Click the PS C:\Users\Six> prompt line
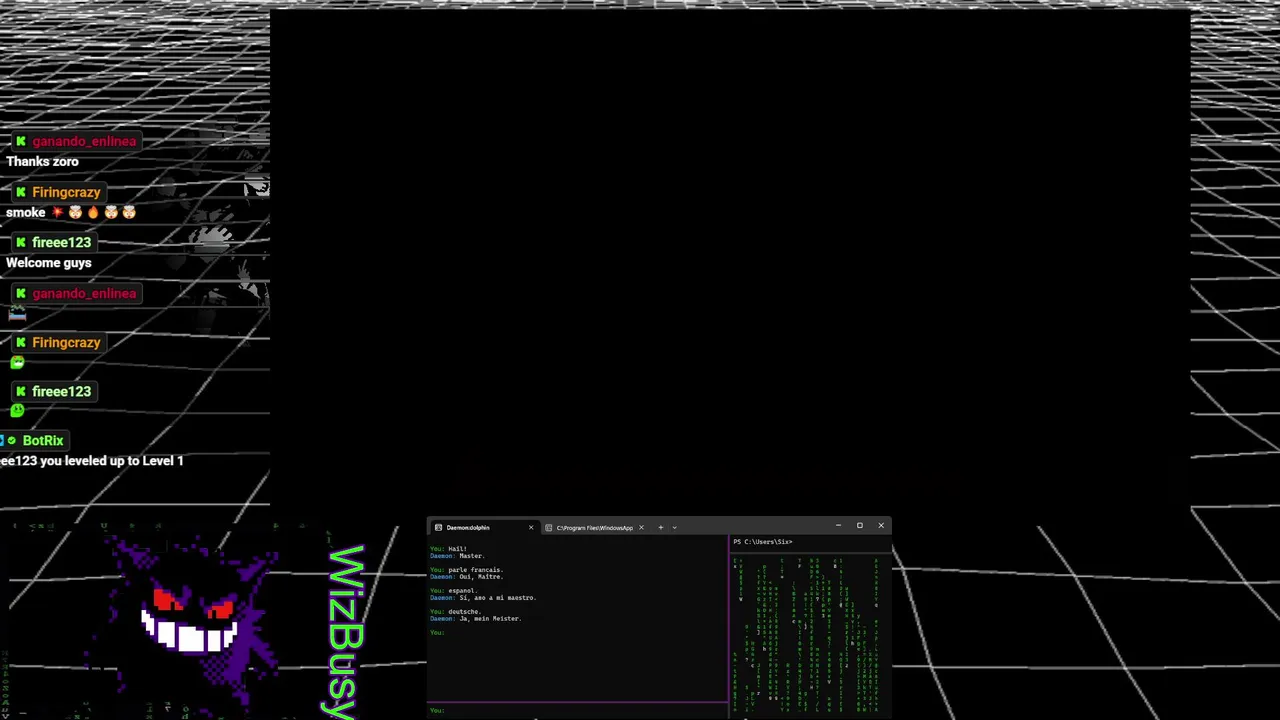The height and width of the screenshot is (720, 1280). [x=762, y=542]
